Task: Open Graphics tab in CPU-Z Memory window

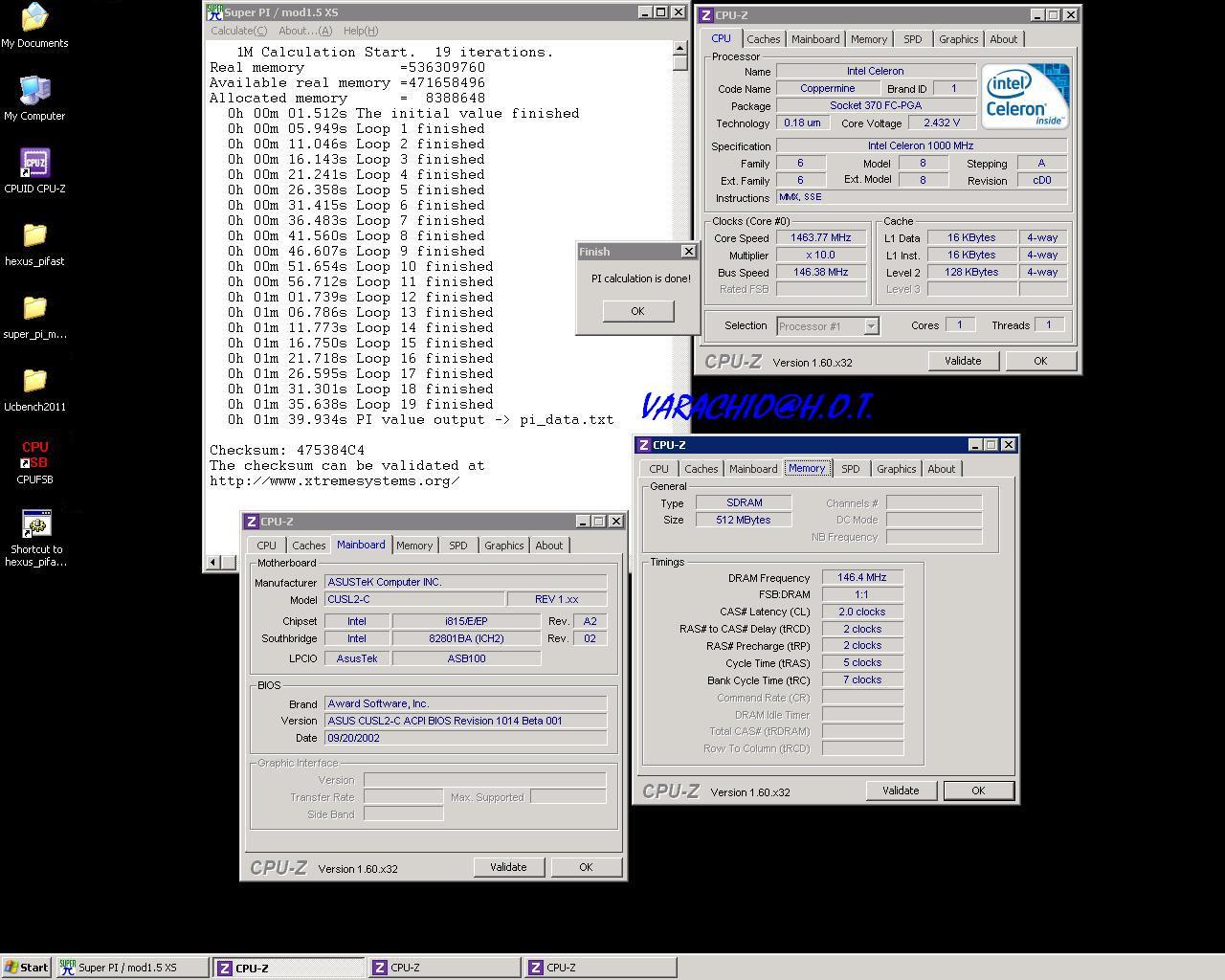Action: click(x=896, y=469)
